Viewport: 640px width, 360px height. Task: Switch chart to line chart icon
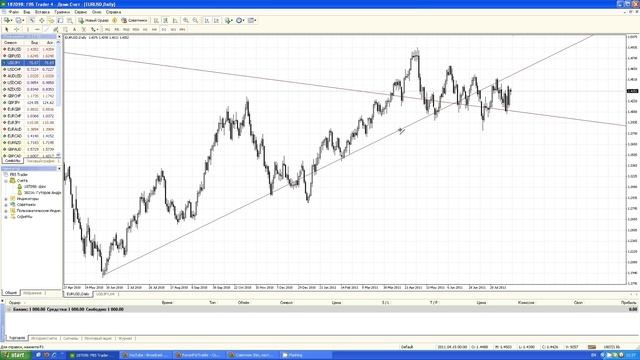coord(175,20)
